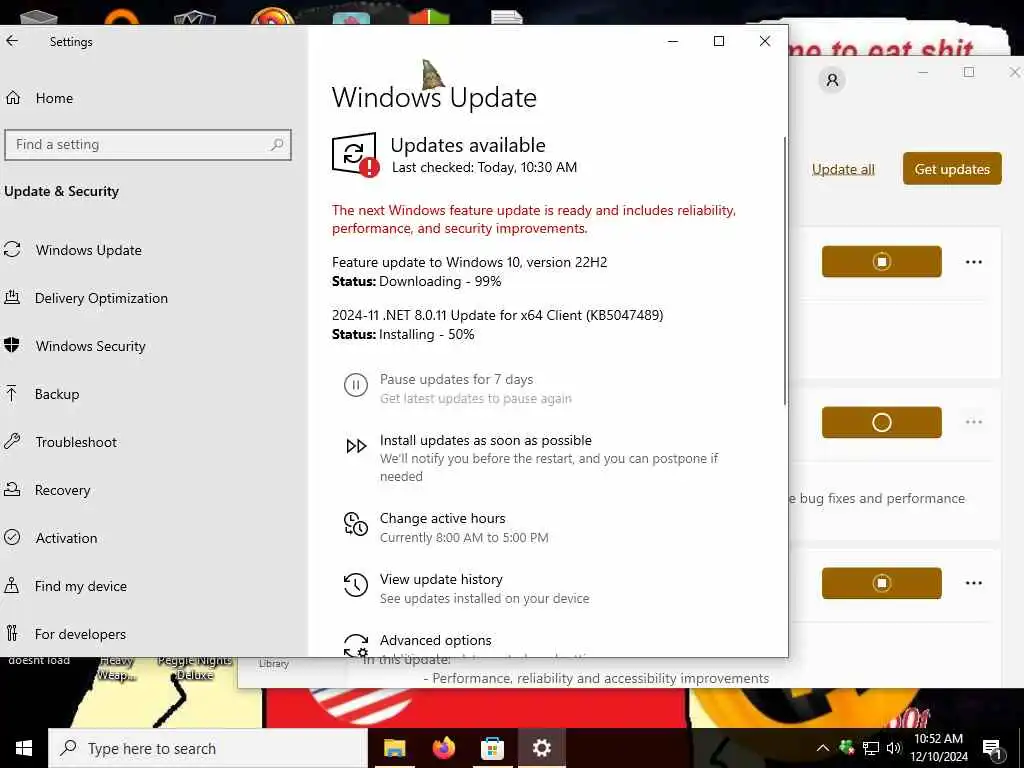
Task: Click the For developers tools icon
Action: tap(12, 633)
